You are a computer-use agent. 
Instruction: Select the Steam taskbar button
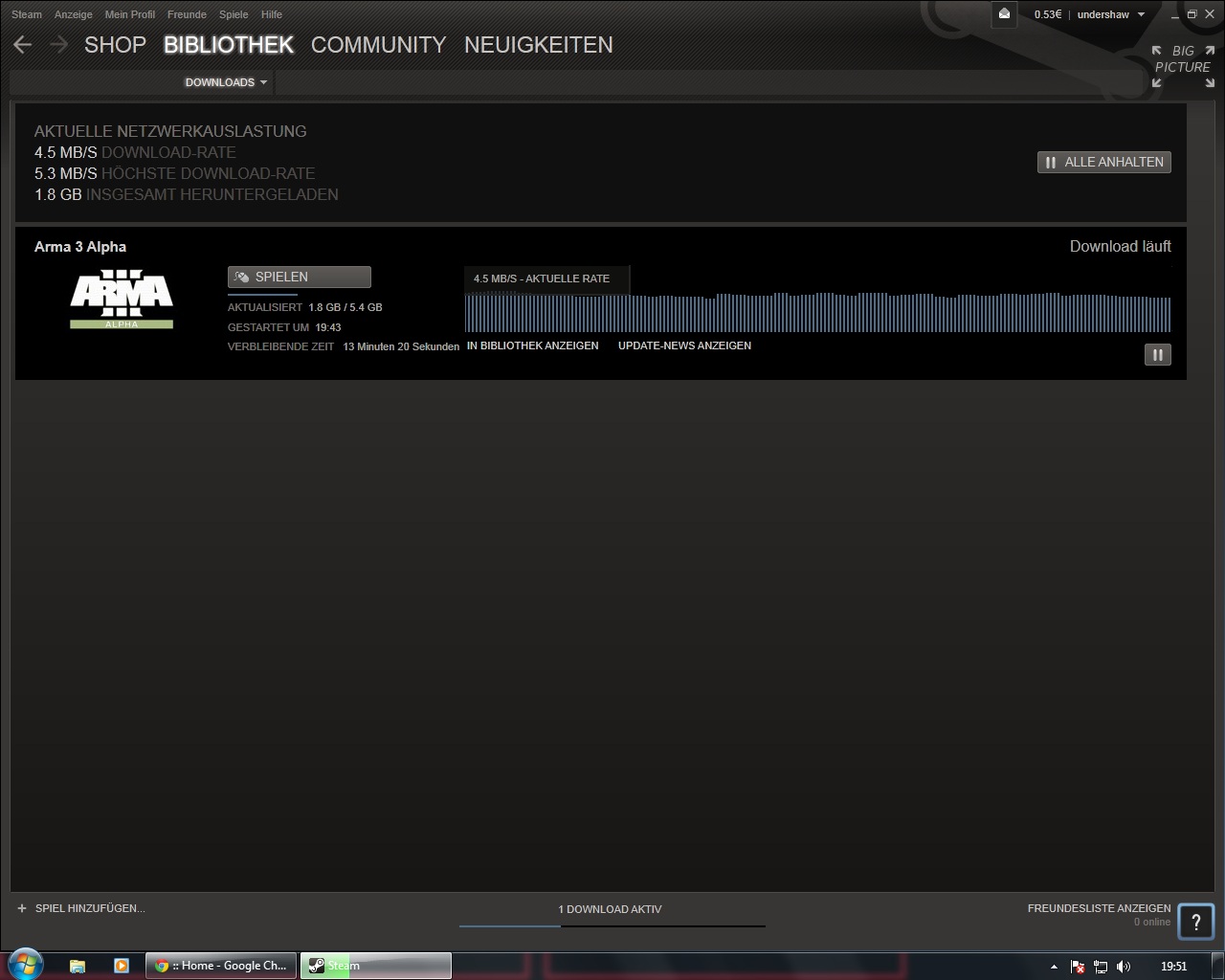click(376, 966)
